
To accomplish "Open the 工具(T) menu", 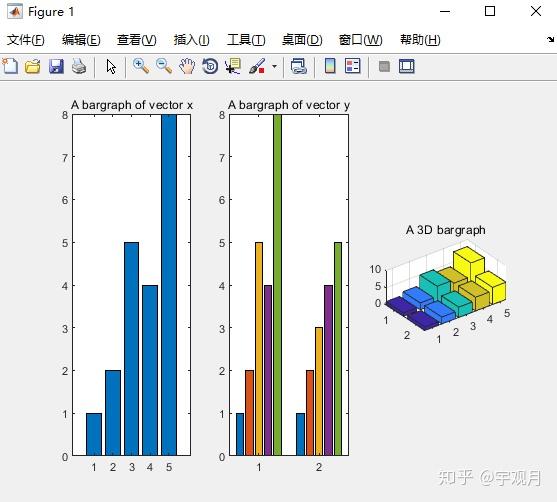I will pos(246,39).
